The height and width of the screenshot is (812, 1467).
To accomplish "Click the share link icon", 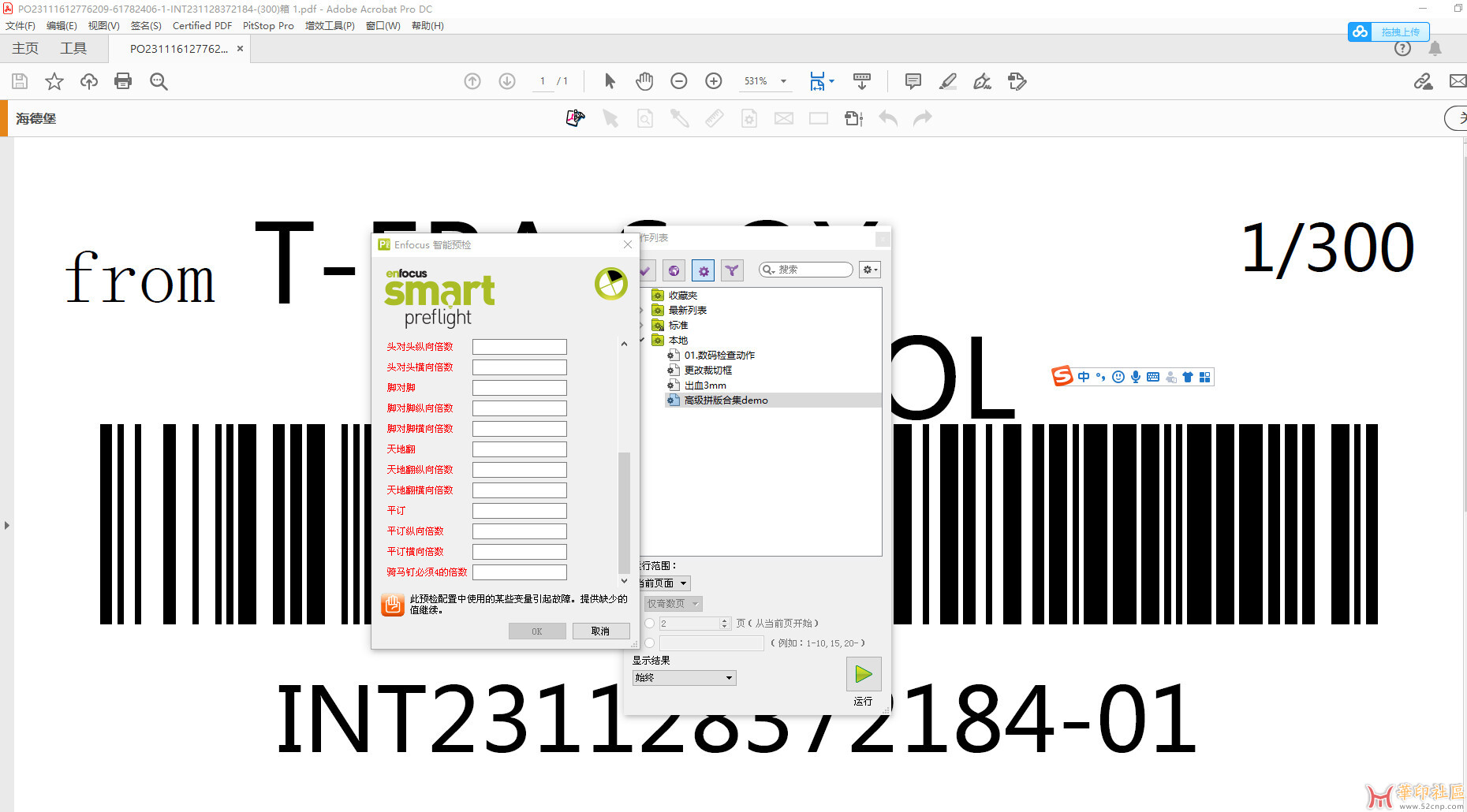I will click(1424, 81).
